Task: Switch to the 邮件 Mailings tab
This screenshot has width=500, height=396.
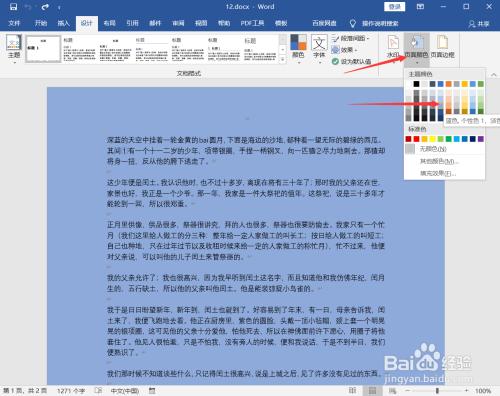Action: click(x=155, y=23)
